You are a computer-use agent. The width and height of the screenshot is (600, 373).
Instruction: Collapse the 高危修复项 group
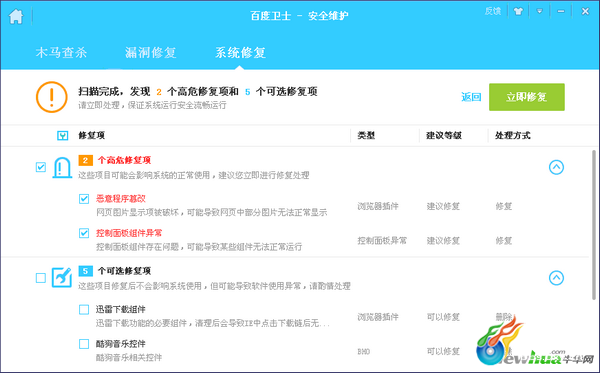click(556, 167)
